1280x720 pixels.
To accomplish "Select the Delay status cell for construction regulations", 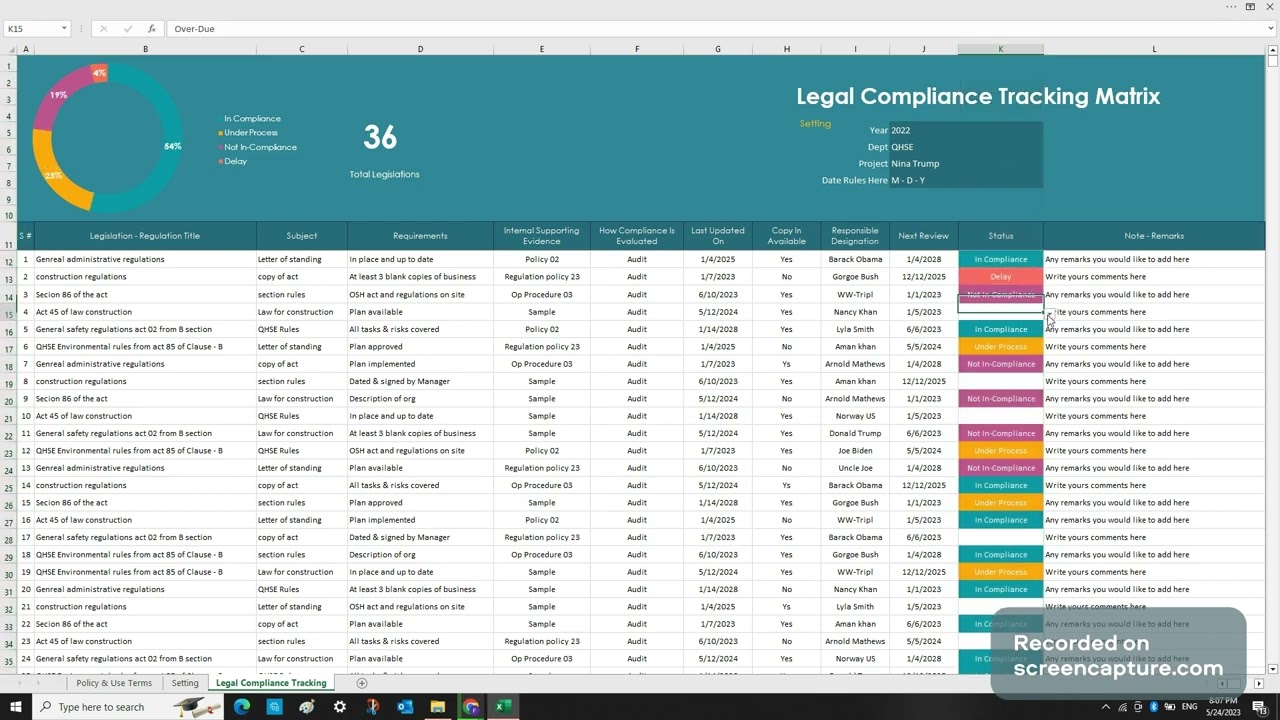I will tap(1000, 277).
